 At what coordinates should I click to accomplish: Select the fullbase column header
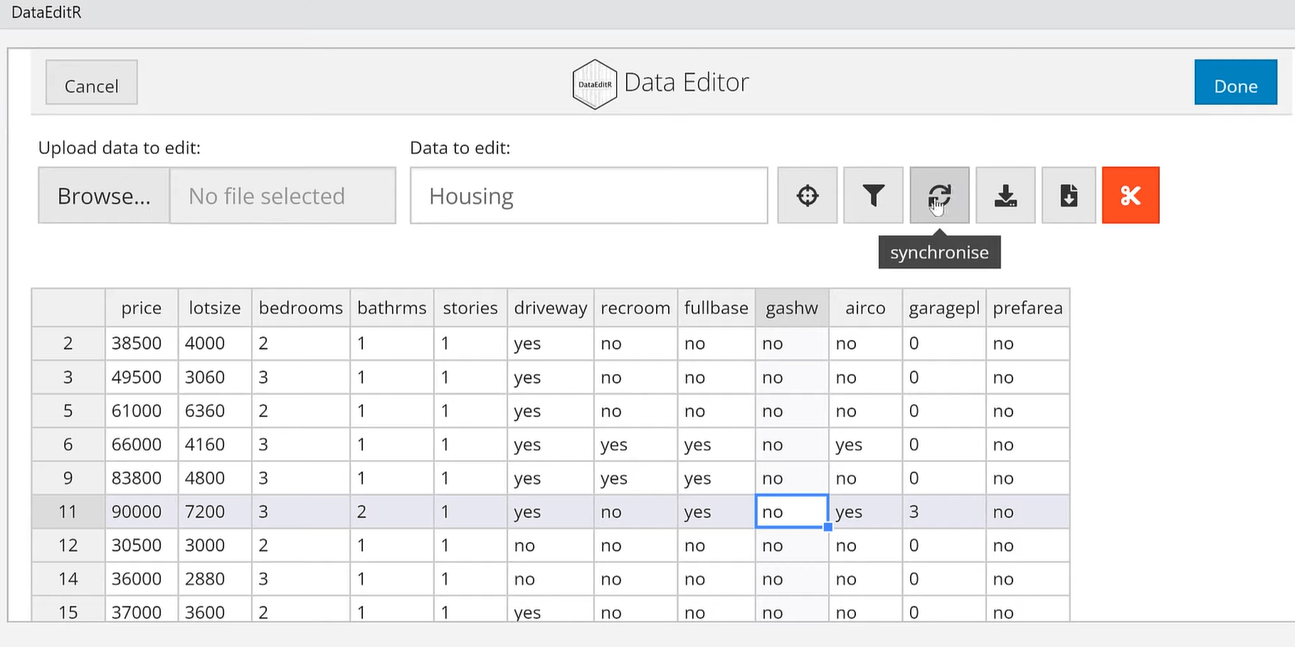[x=716, y=308]
